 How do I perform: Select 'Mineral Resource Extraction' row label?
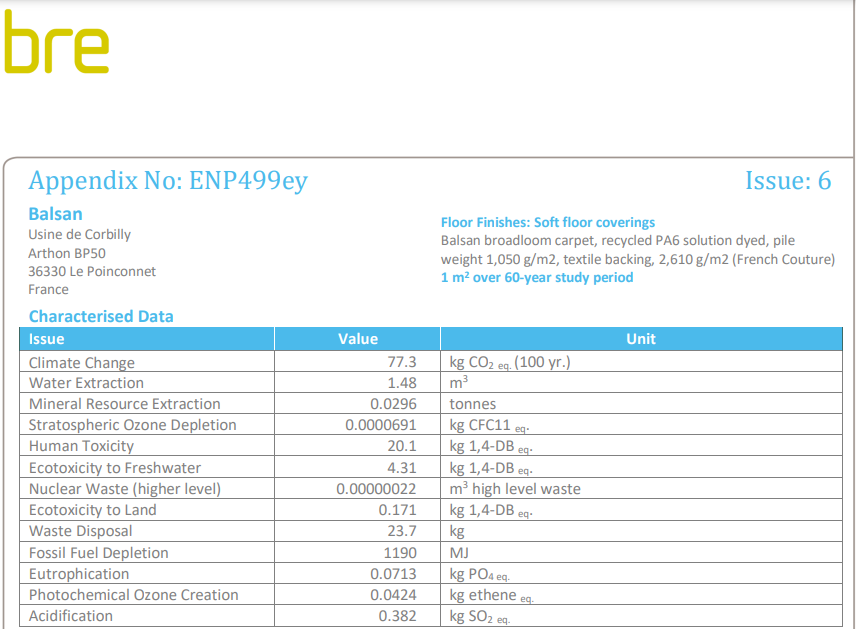(x=124, y=404)
